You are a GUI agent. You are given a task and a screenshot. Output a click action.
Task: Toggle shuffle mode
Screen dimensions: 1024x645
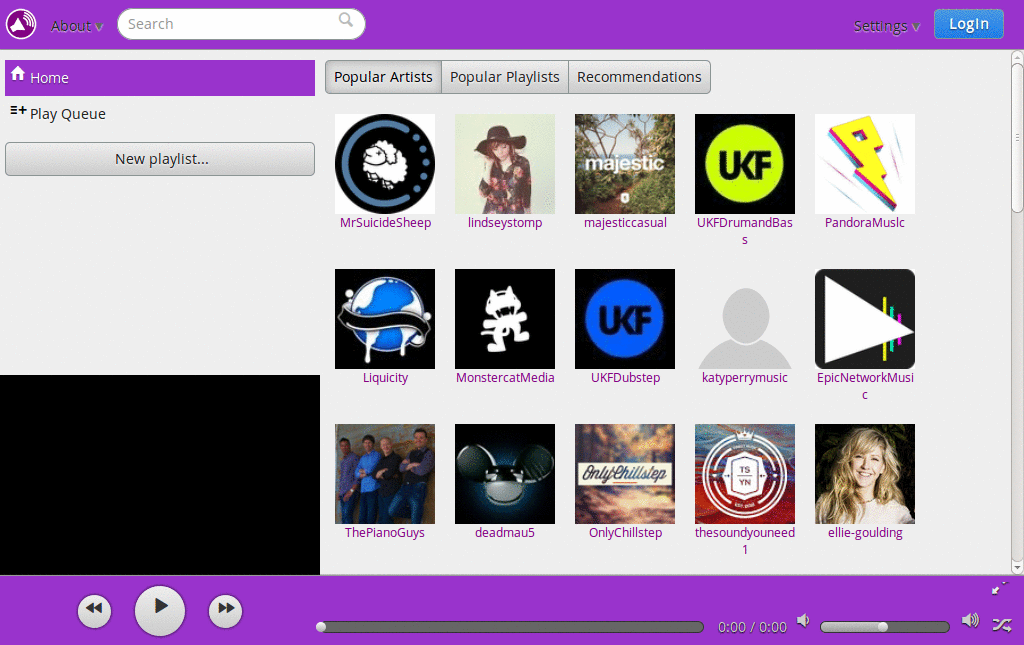tap(1002, 625)
